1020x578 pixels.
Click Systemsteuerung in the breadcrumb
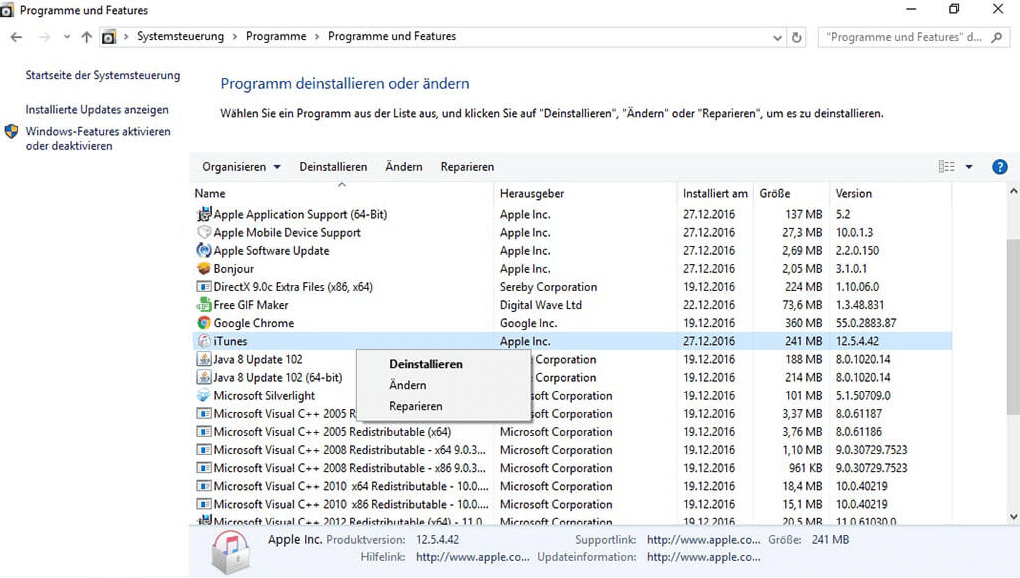180,36
